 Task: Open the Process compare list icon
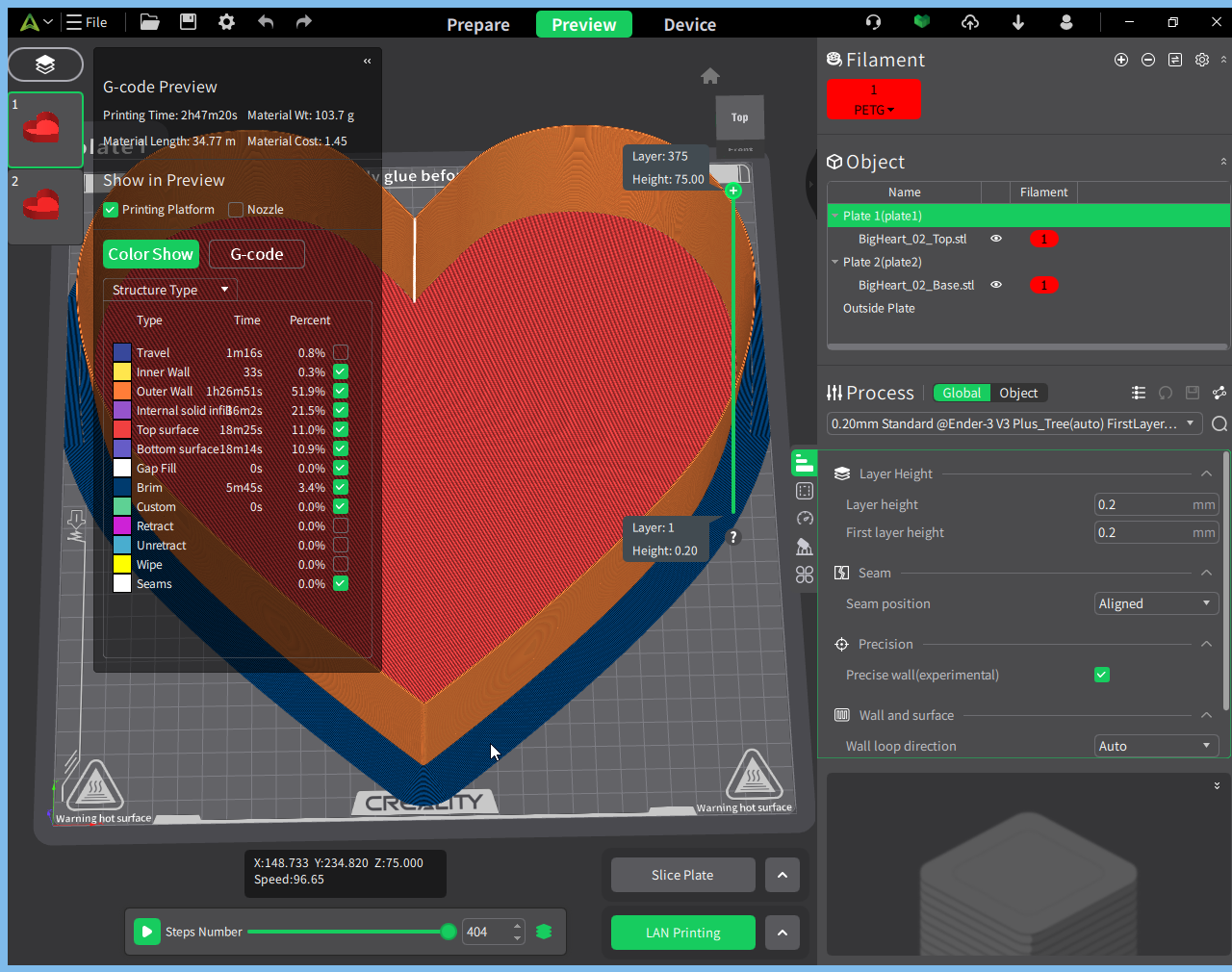[1139, 393]
